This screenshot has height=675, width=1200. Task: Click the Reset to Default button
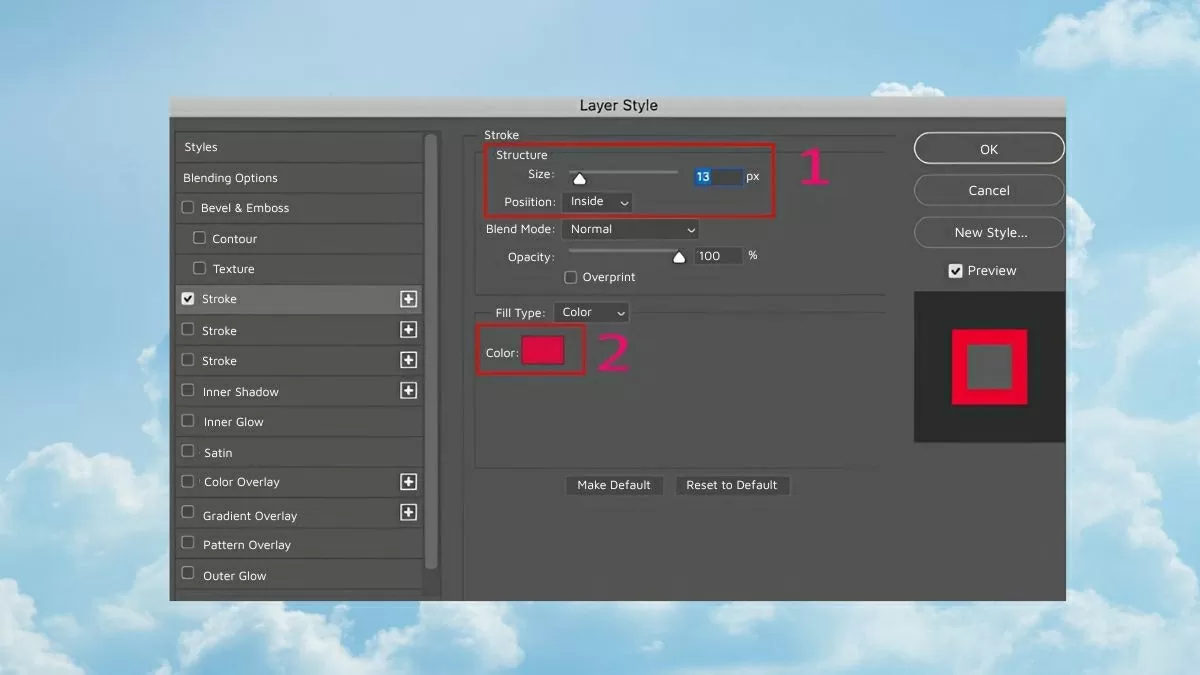click(x=732, y=485)
